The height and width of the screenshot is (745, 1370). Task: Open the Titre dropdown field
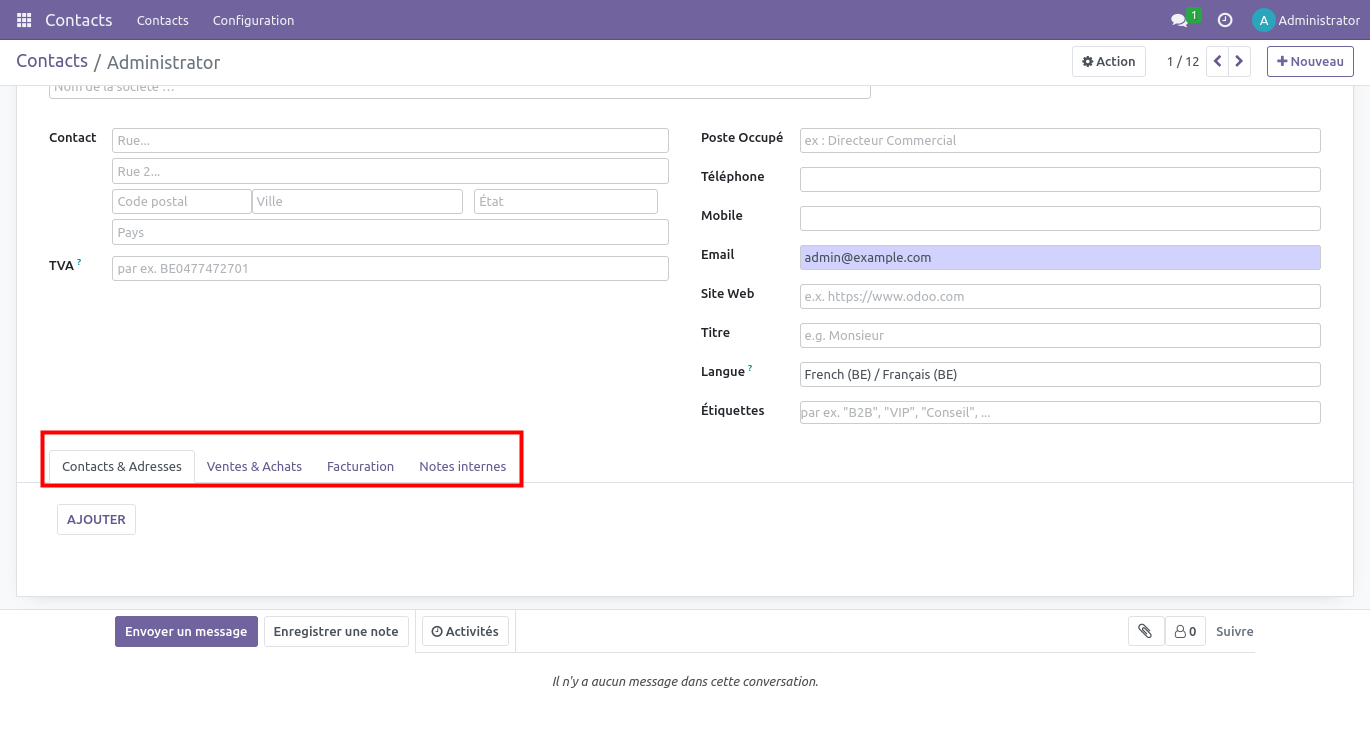(1060, 335)
